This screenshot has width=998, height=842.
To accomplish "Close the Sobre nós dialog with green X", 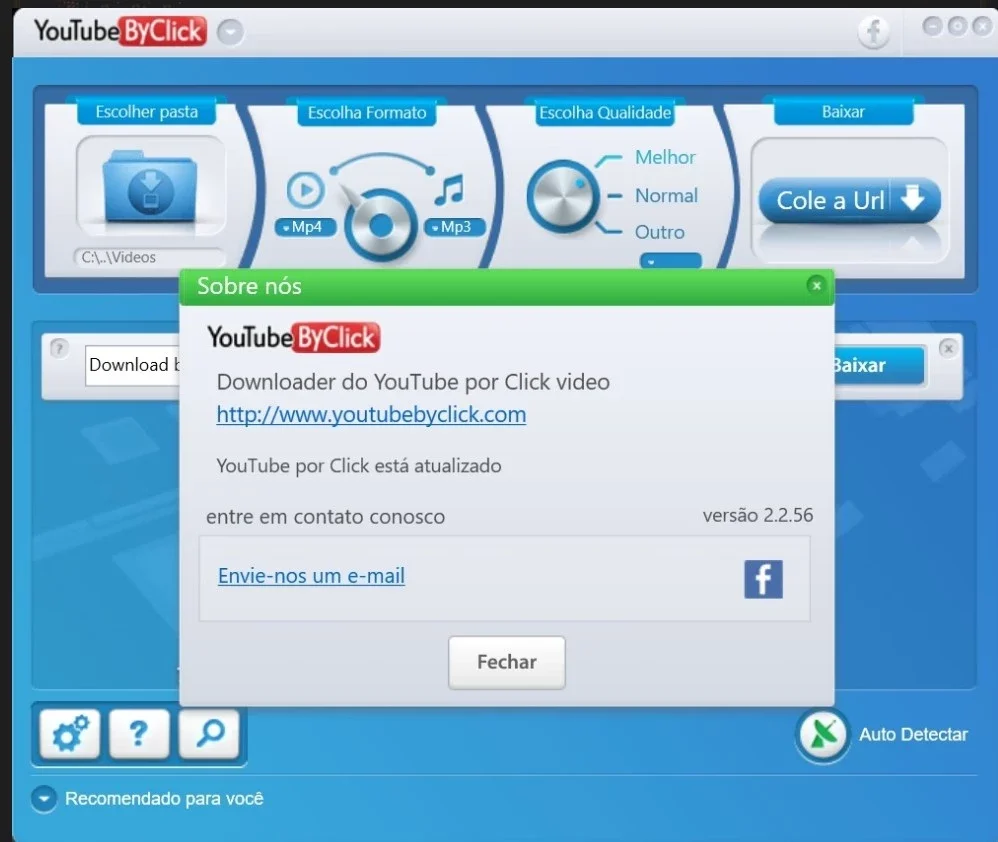I will [x=816, y=286].
